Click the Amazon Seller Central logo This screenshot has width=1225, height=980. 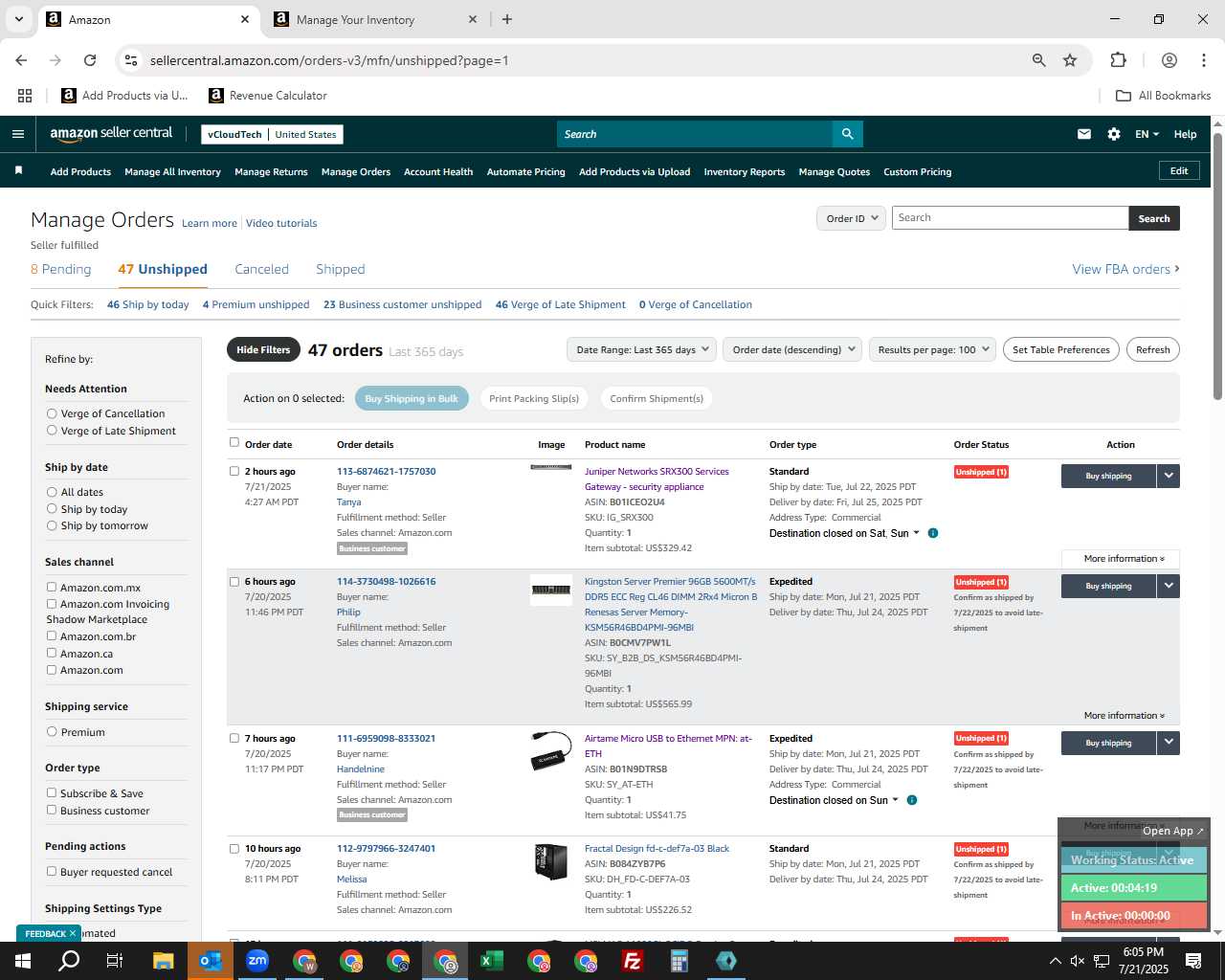[111, 134]
